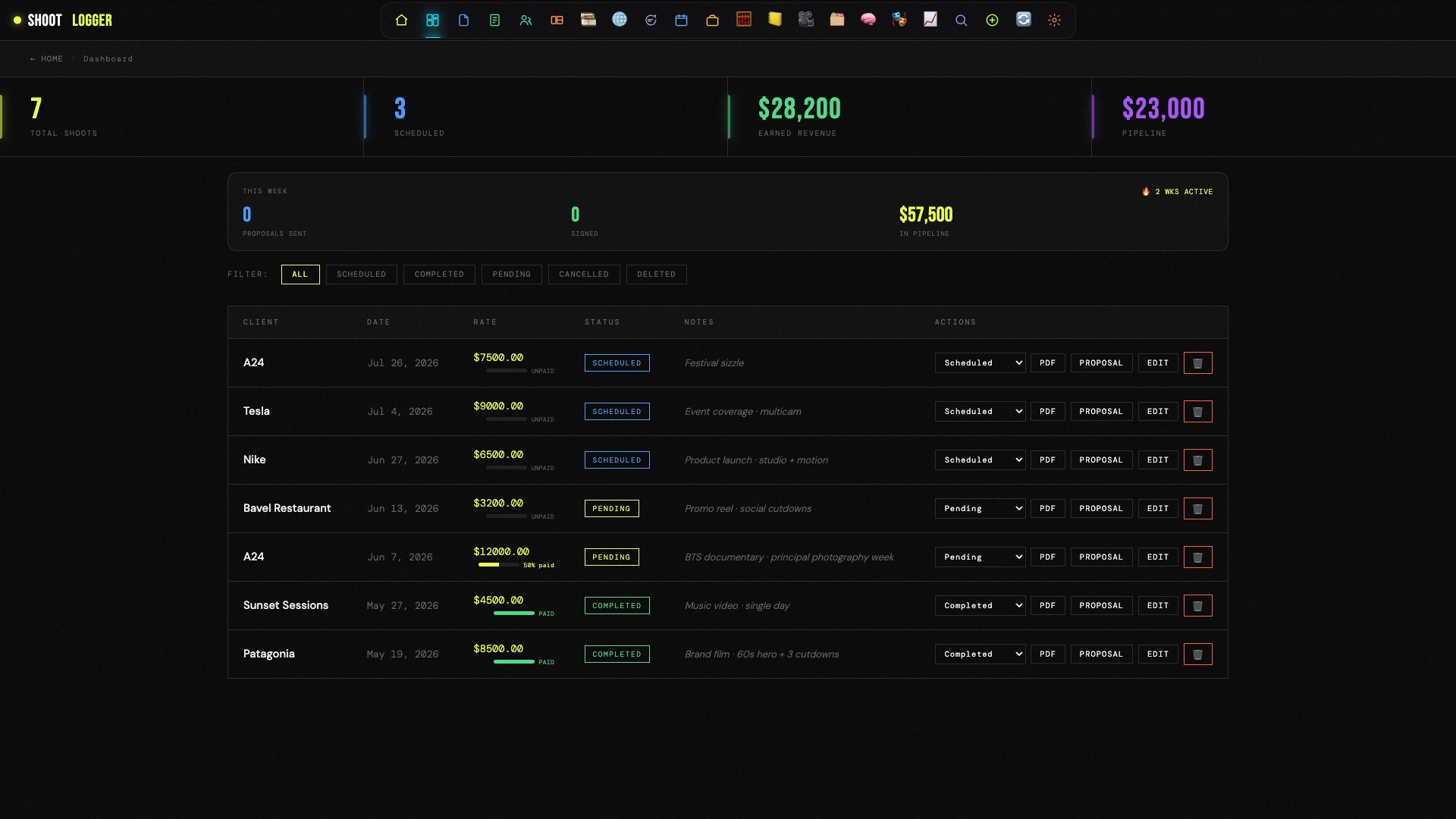The height and width of the screenshot is (819, 1456).
Task: Open the home icon in top toolbar
Action: pyautogui.click(x=401, y=20)
